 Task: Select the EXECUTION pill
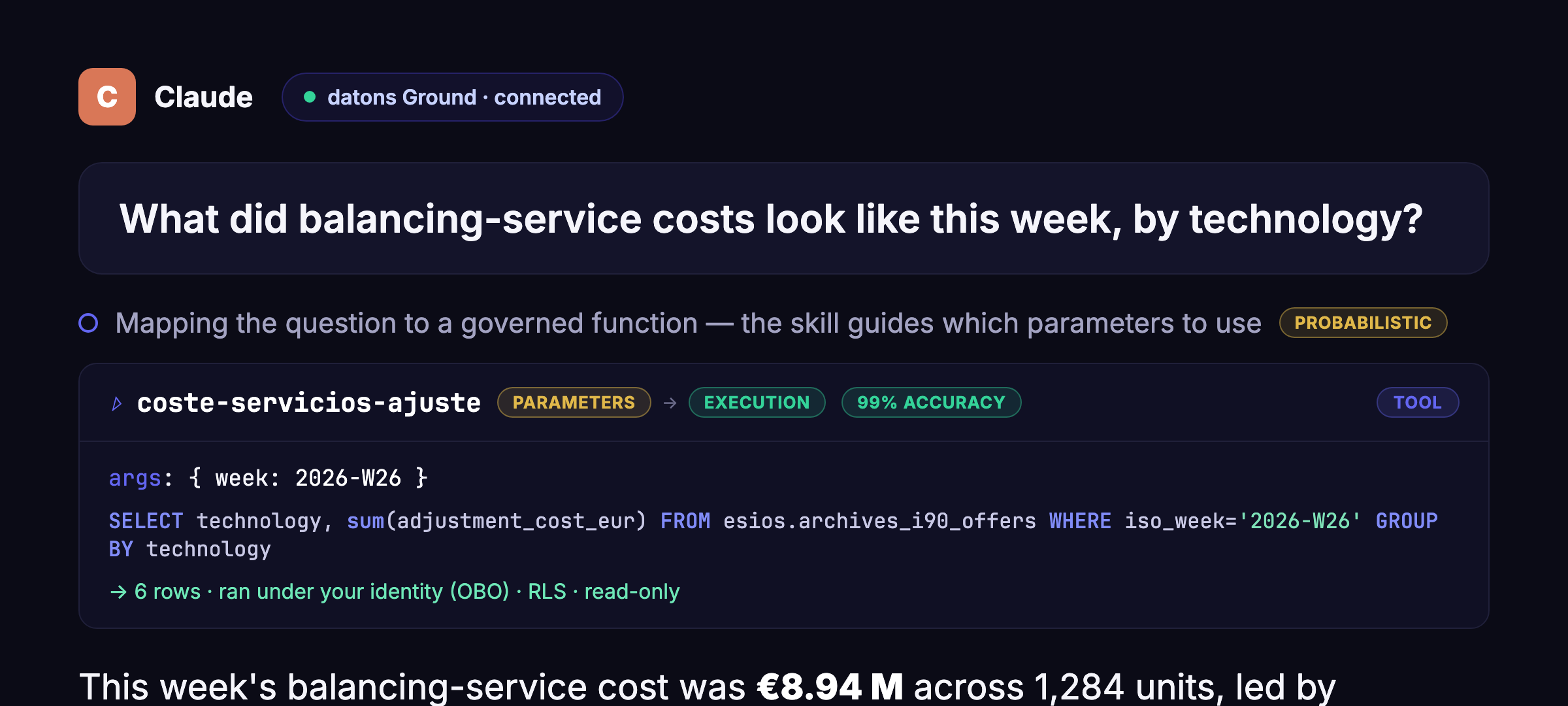coord(757,403)
